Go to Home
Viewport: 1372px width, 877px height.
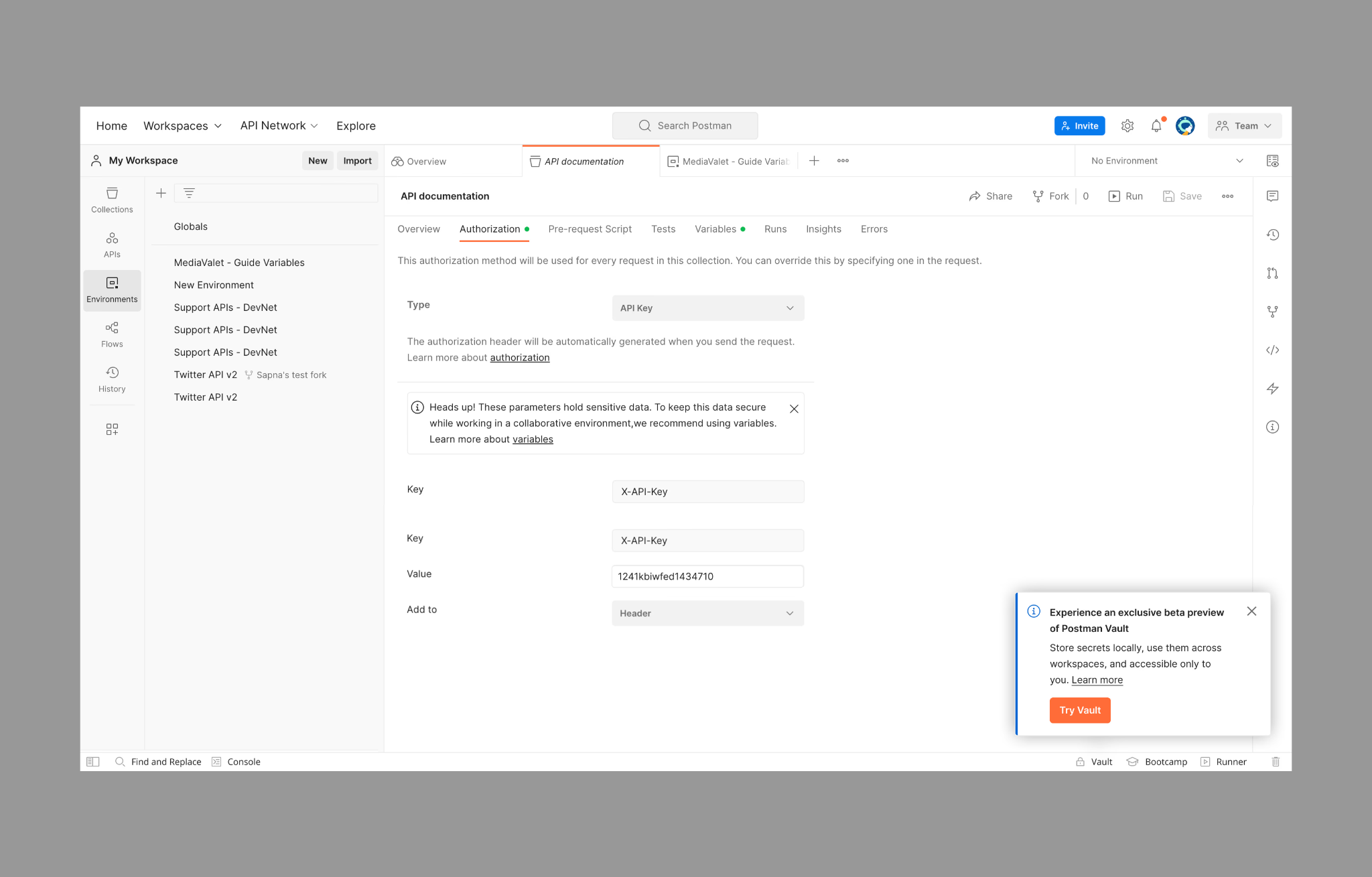111,126
